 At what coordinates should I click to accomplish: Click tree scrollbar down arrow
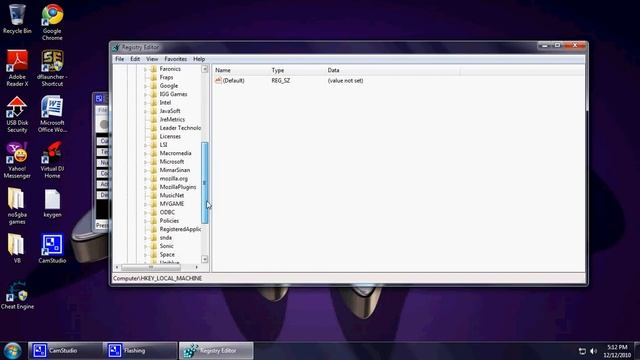204,259
